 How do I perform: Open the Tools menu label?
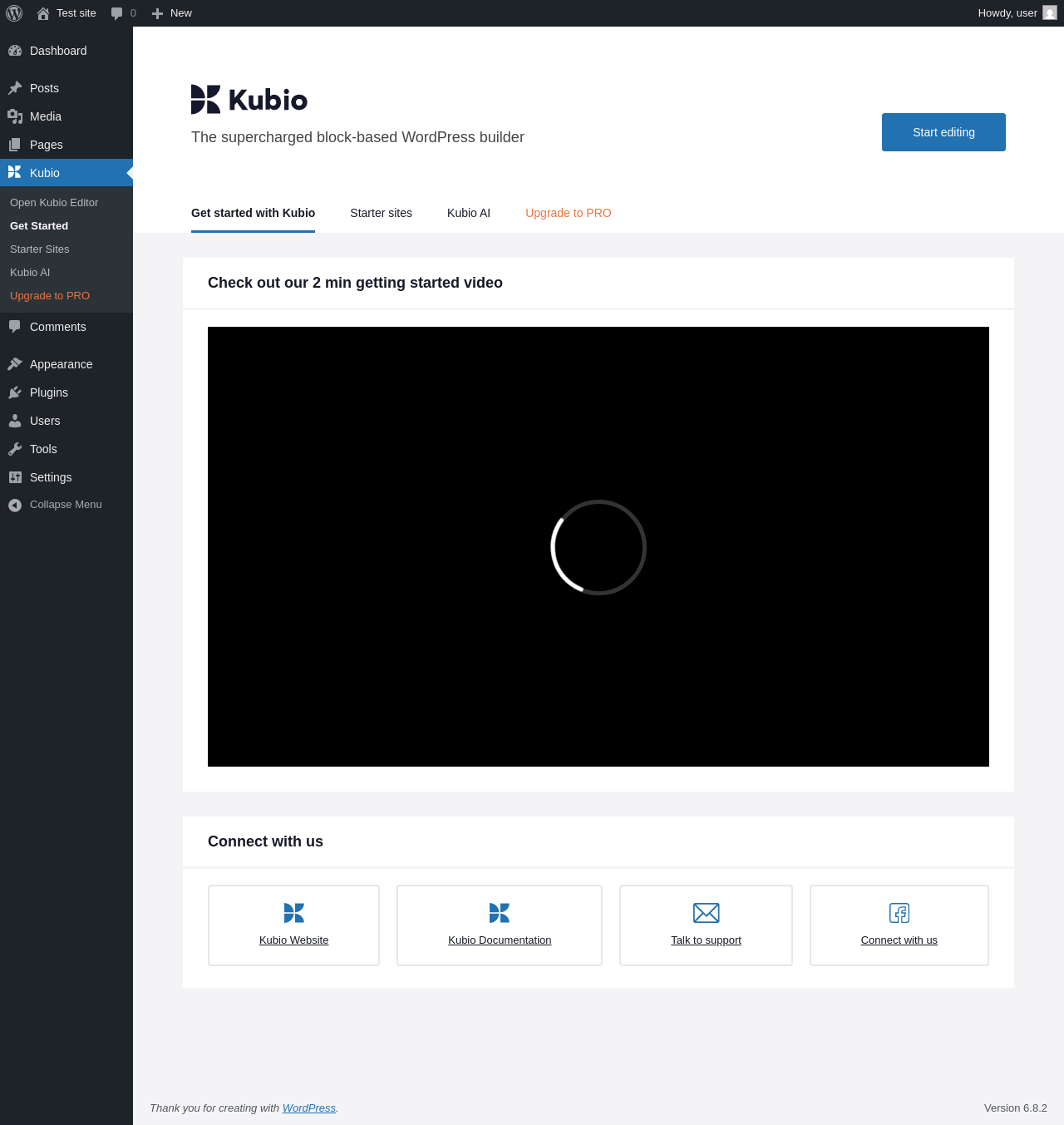tap(43, 449)
